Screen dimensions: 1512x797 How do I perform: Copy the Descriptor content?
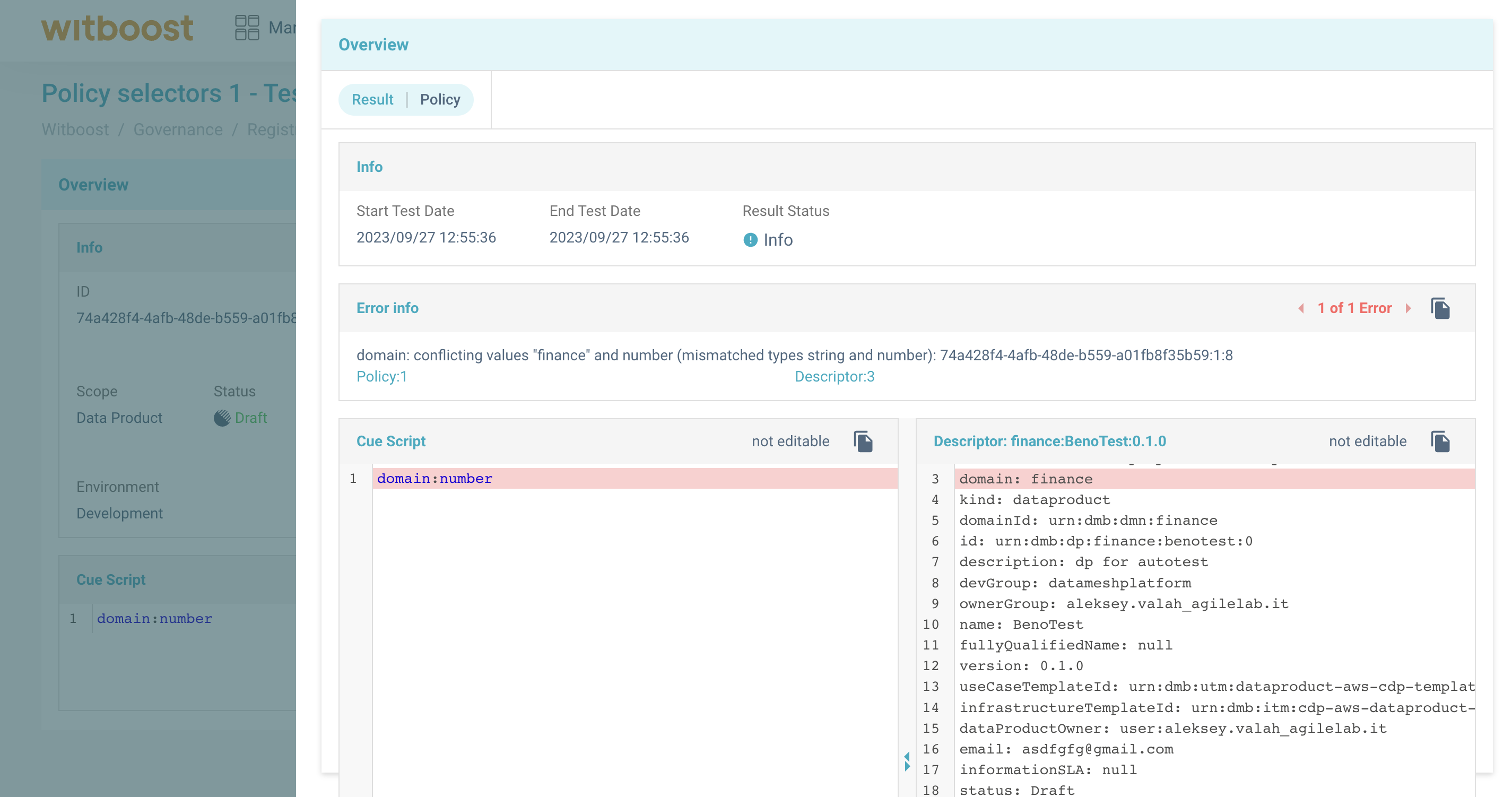[1440, 441]
